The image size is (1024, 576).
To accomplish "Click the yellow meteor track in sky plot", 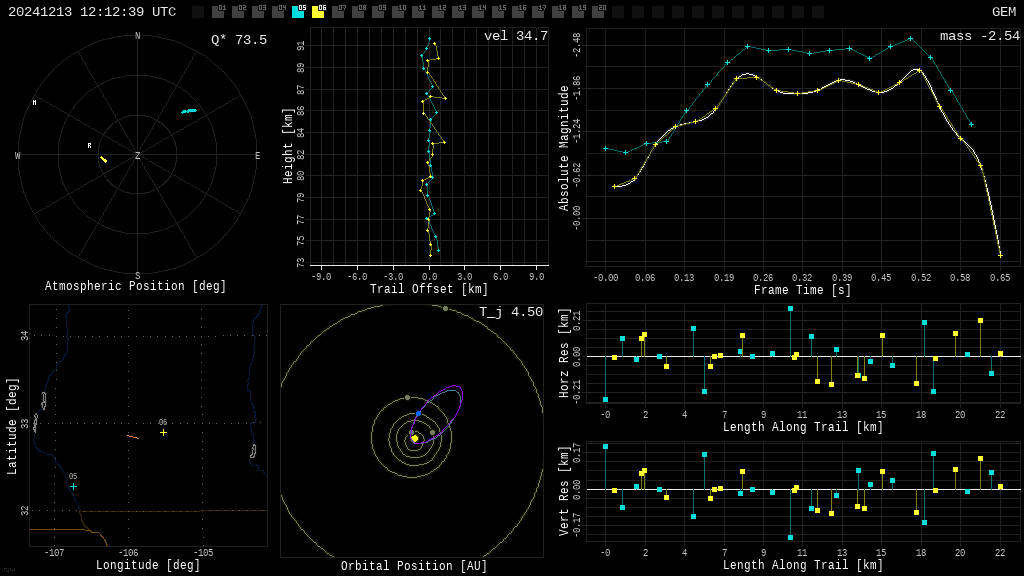I will (x=103, y=159).
